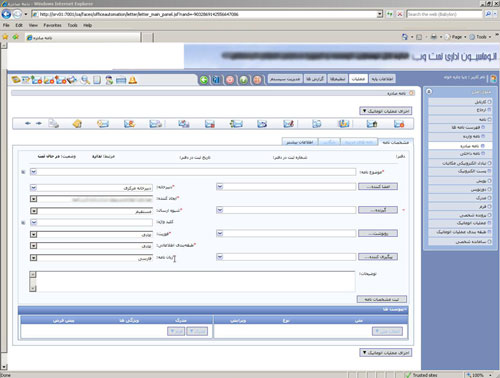The image size is (500, 378).
Task: Click the green back arrow icon
Action: (204, 80)
